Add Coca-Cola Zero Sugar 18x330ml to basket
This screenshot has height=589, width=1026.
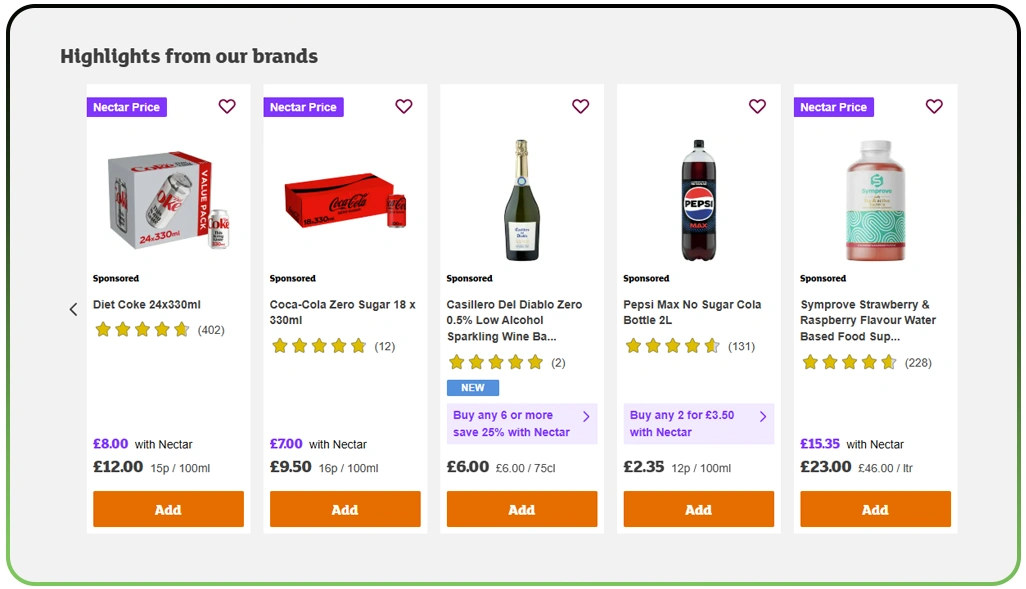click(344, 509)
